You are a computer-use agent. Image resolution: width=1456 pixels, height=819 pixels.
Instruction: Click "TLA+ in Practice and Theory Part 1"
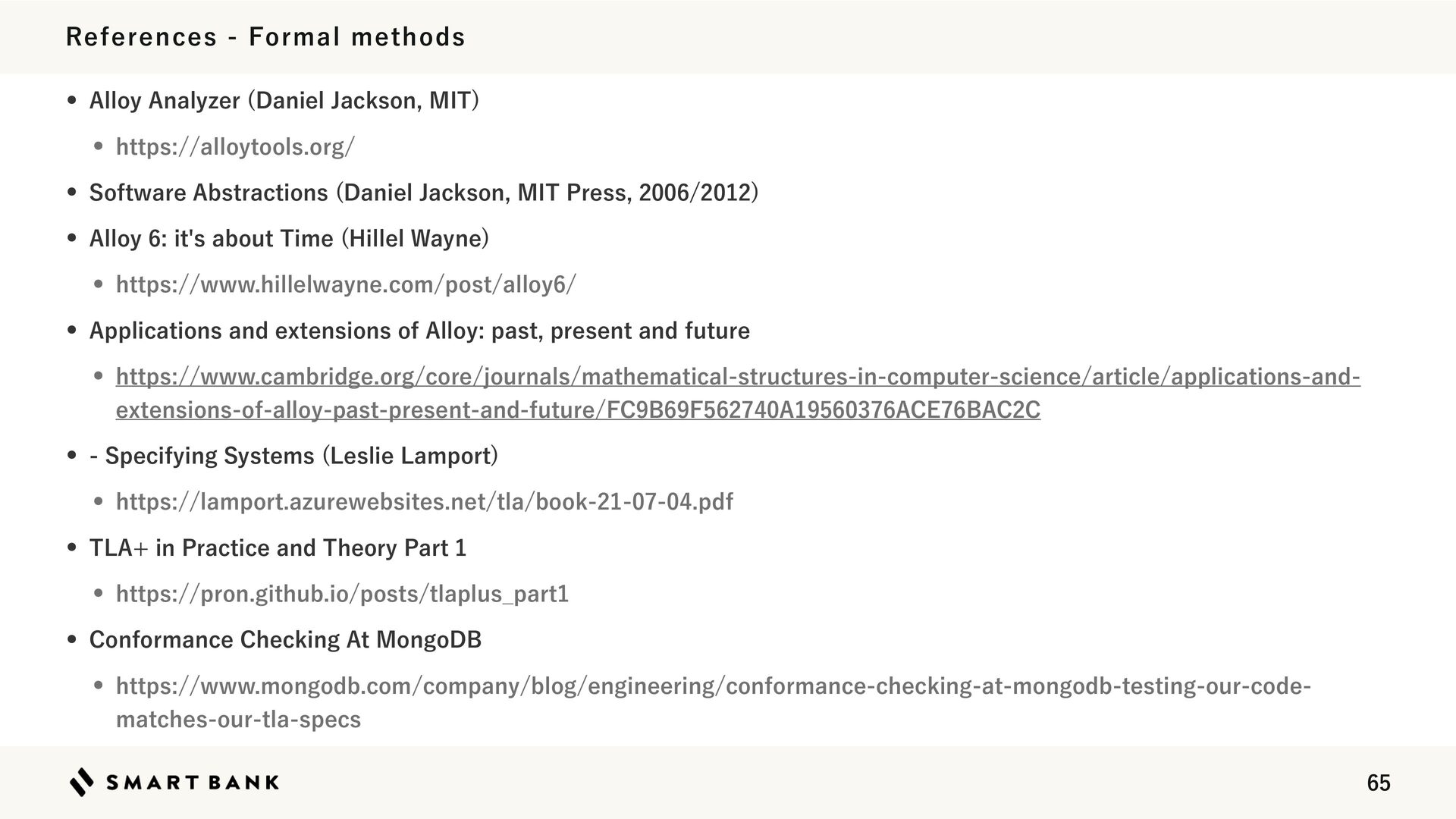(x=278, y=548)
